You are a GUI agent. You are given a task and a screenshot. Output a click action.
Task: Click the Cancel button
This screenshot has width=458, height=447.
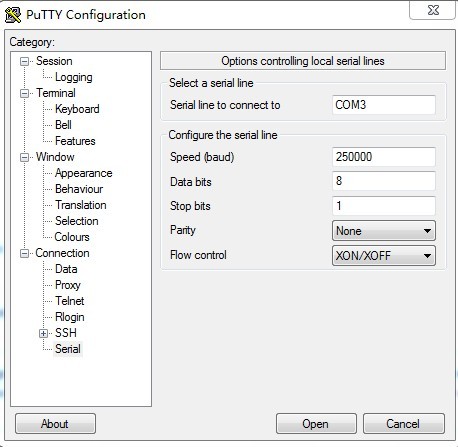tap(404, 424)
